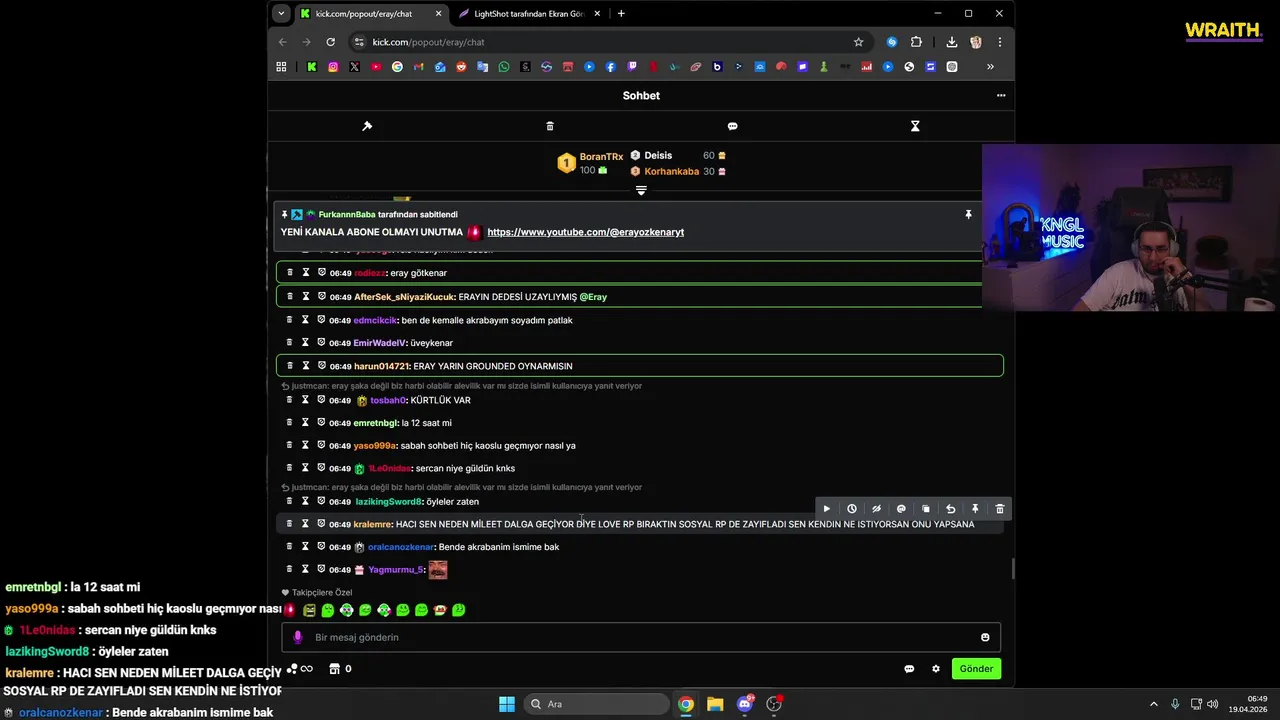Open the Chrome extensions puzzle menu
This screenshot has width=1280, height=720.
coord(916,42)
